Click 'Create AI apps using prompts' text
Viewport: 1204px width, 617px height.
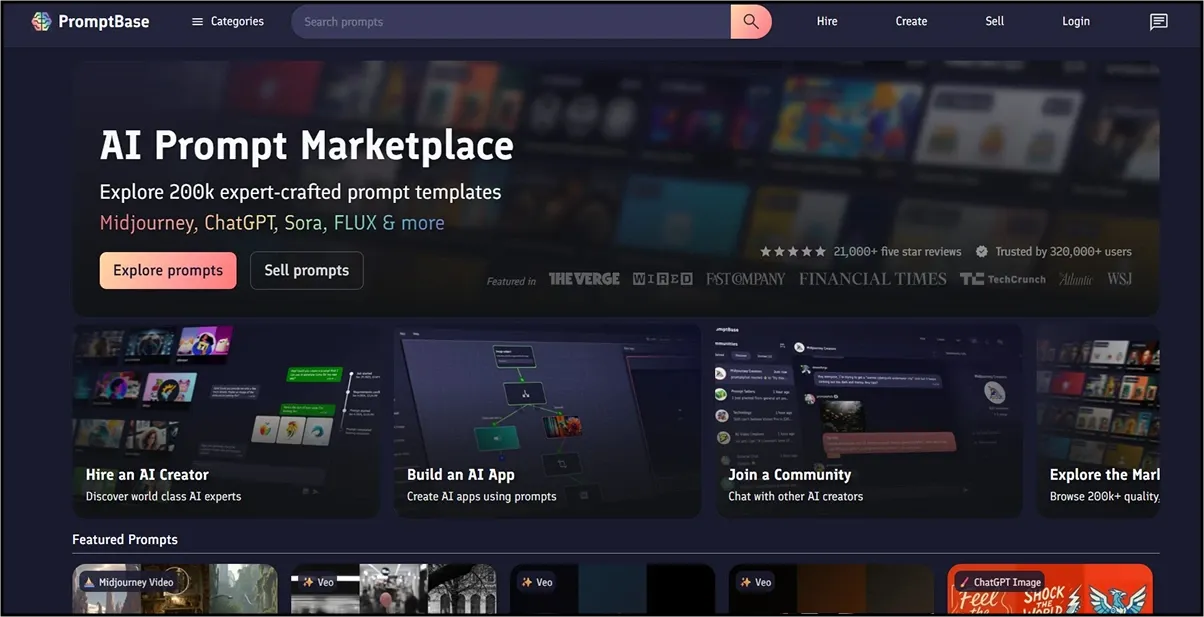(482, 496)
